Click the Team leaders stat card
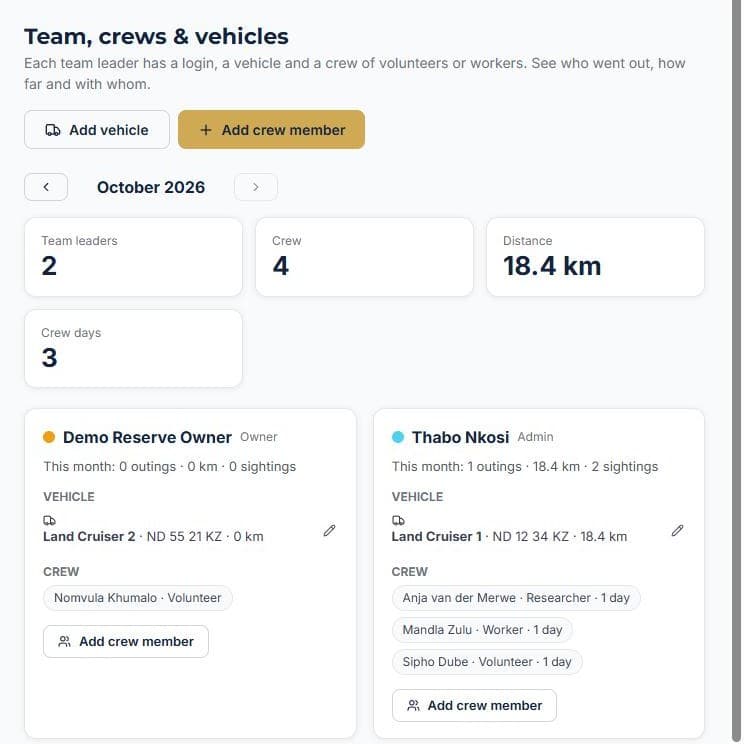This screenshot has height=744, width=744. coord(133,257)
